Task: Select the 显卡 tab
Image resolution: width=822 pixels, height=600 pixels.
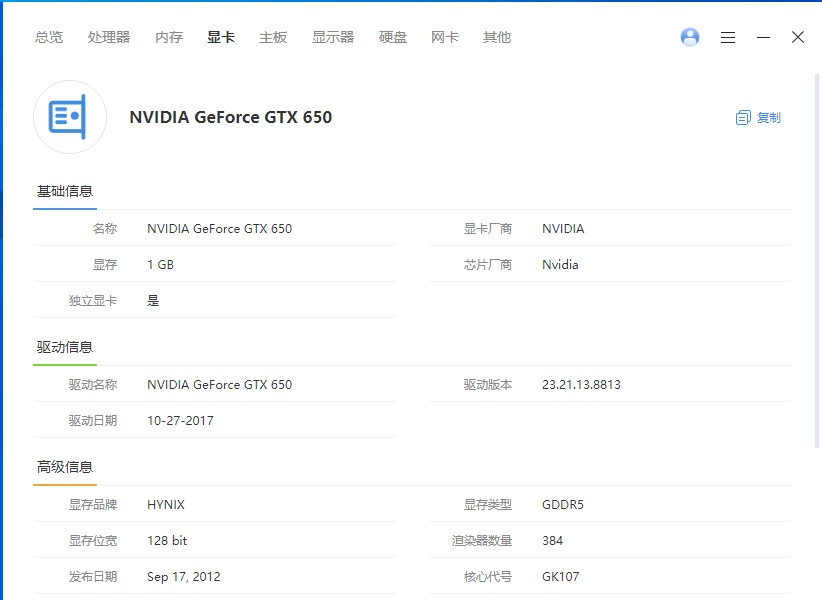Action: [221, 37]
